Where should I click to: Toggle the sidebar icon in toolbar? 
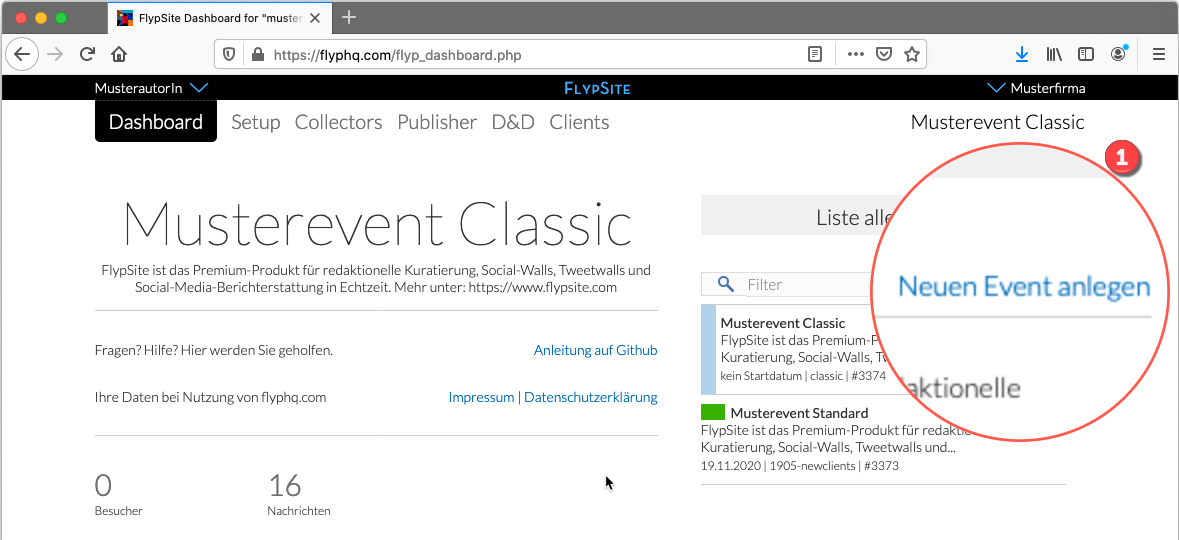1086,54
